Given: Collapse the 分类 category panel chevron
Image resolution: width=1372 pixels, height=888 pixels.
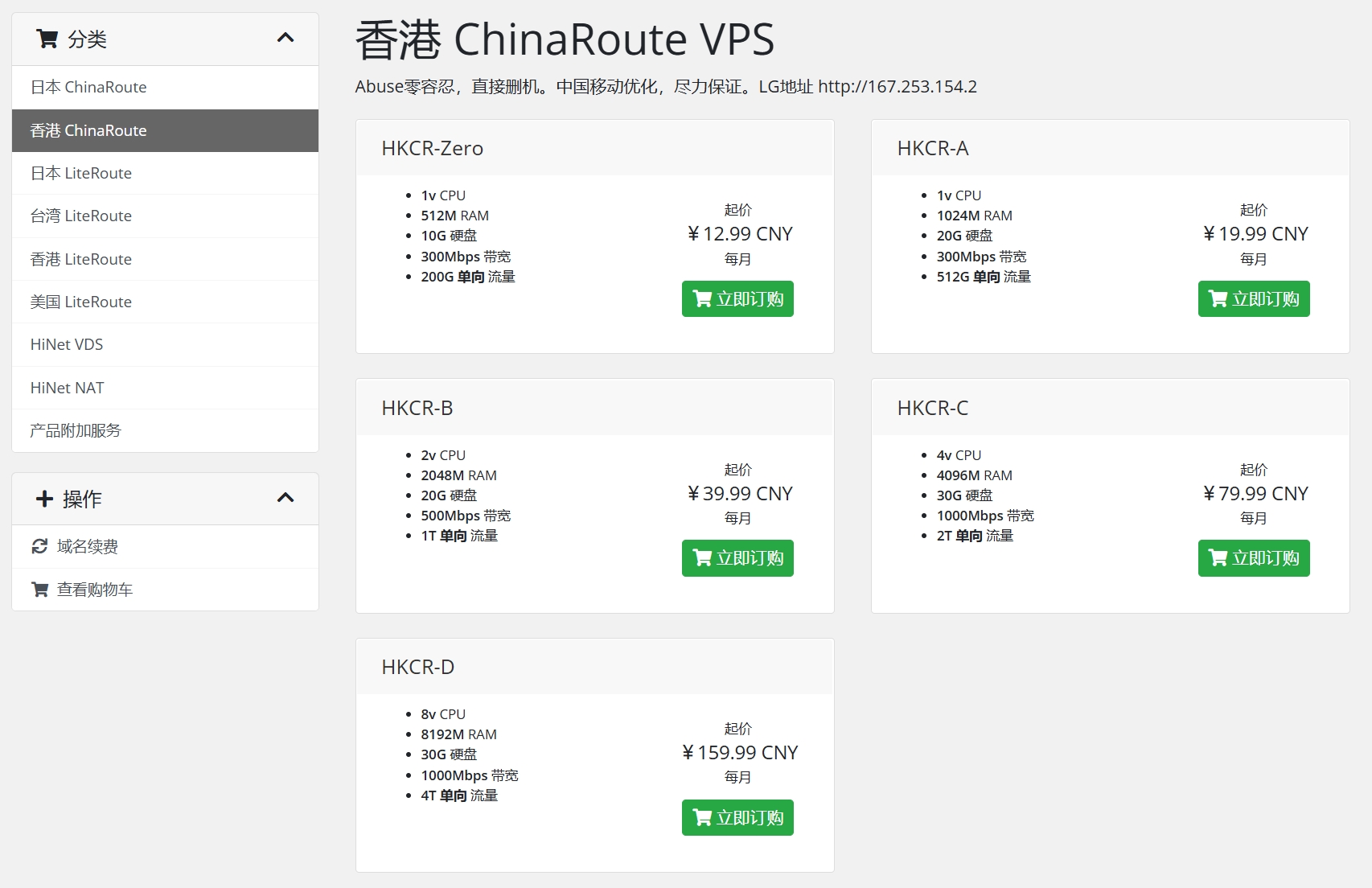Looking at the screenshot, I should click(285, 39).
